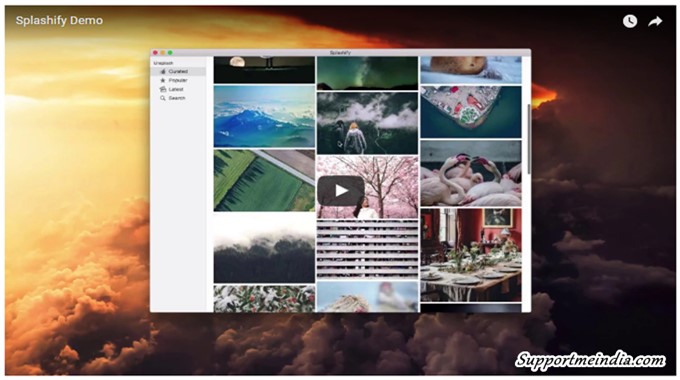Screen dimensions: 680x380
Task: Select the Curated sidebar item
Action: (178, 71)
